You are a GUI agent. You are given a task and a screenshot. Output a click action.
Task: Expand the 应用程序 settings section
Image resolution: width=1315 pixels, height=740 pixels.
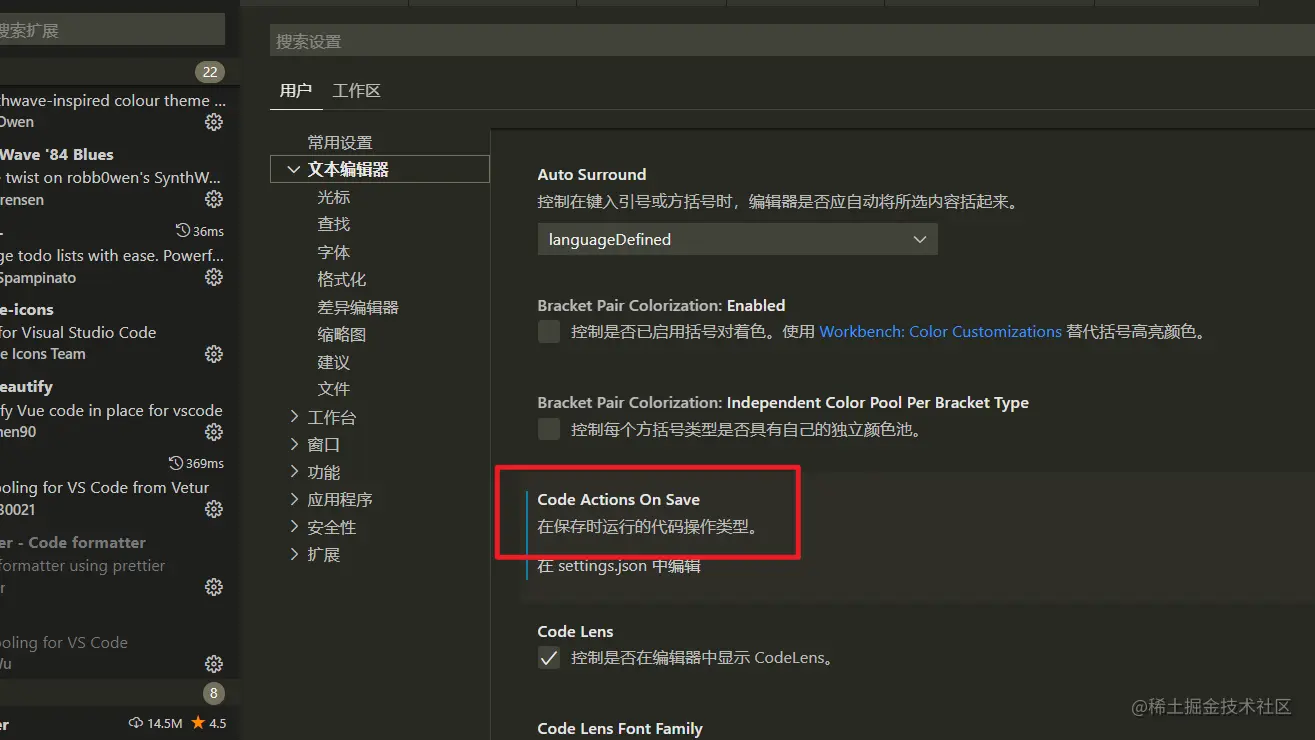(294, 499)
